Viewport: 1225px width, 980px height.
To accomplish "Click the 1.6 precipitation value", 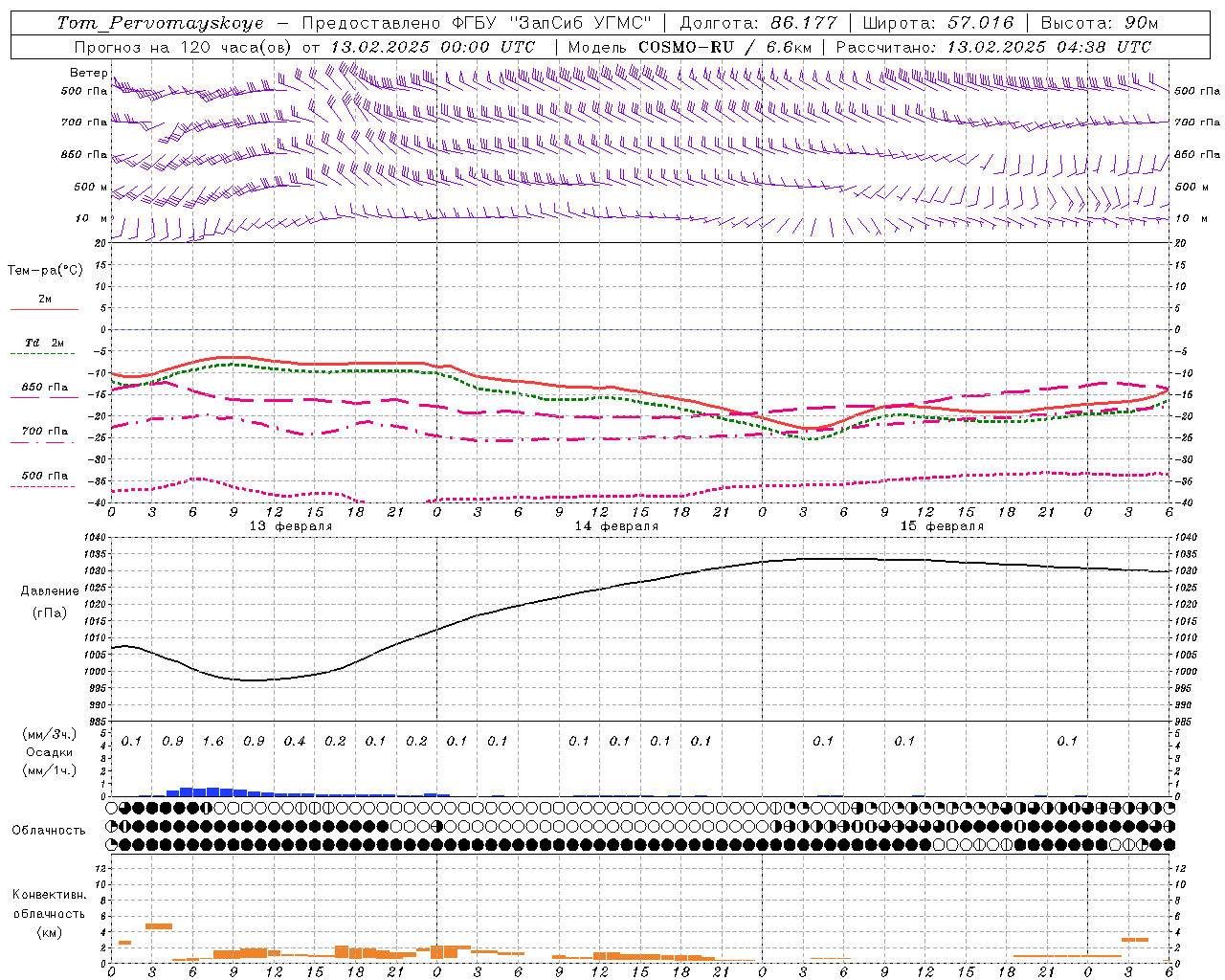I will click(x=213, y=742).
